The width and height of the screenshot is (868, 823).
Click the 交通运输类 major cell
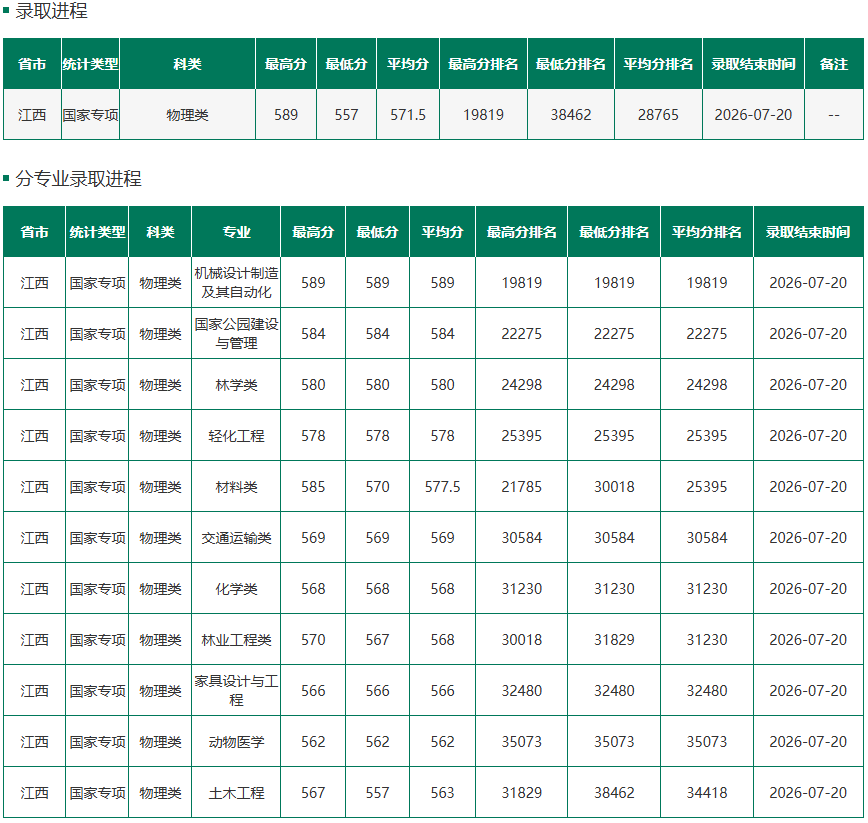[x=236, y=537]
